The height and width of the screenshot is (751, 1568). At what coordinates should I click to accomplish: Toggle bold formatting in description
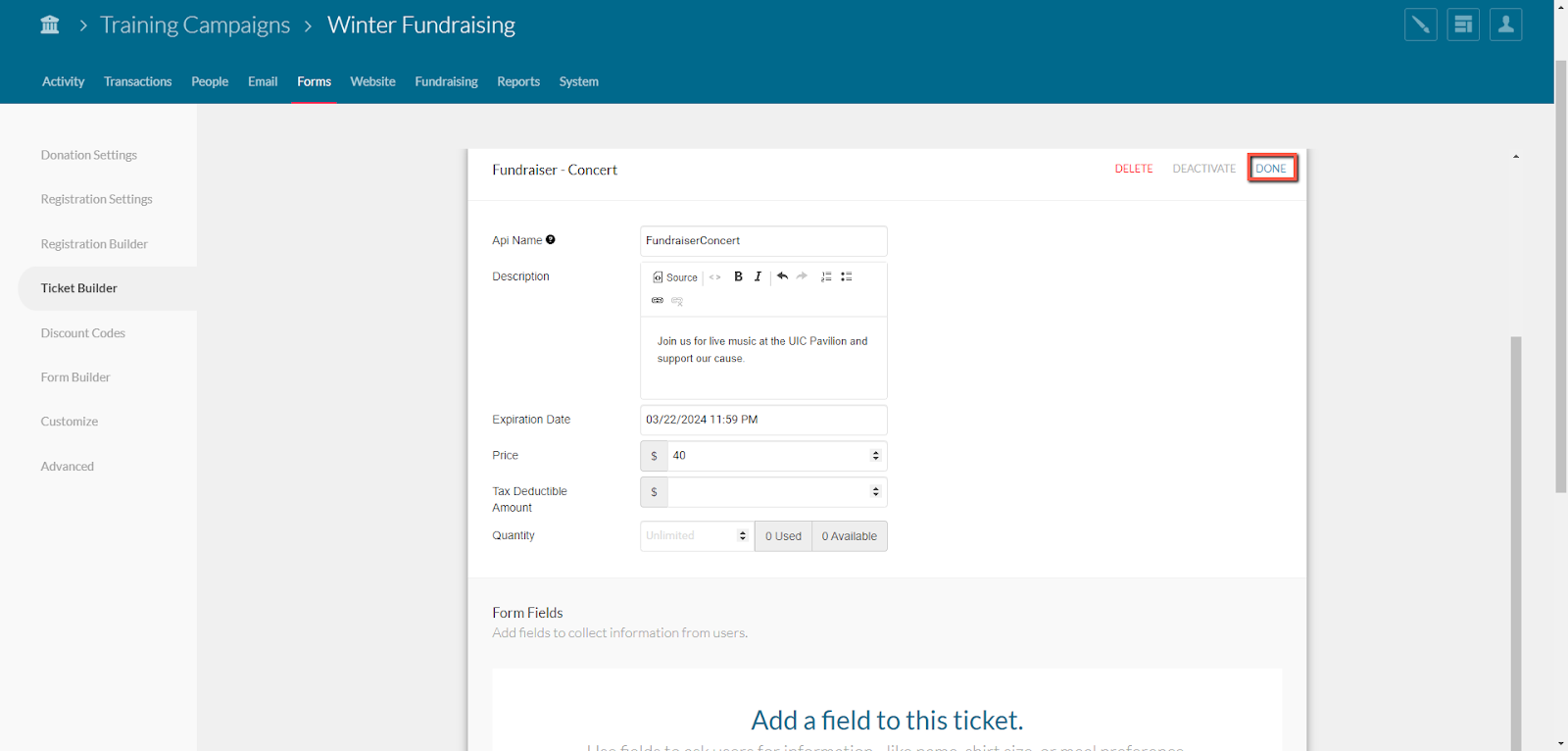point(738,276)
